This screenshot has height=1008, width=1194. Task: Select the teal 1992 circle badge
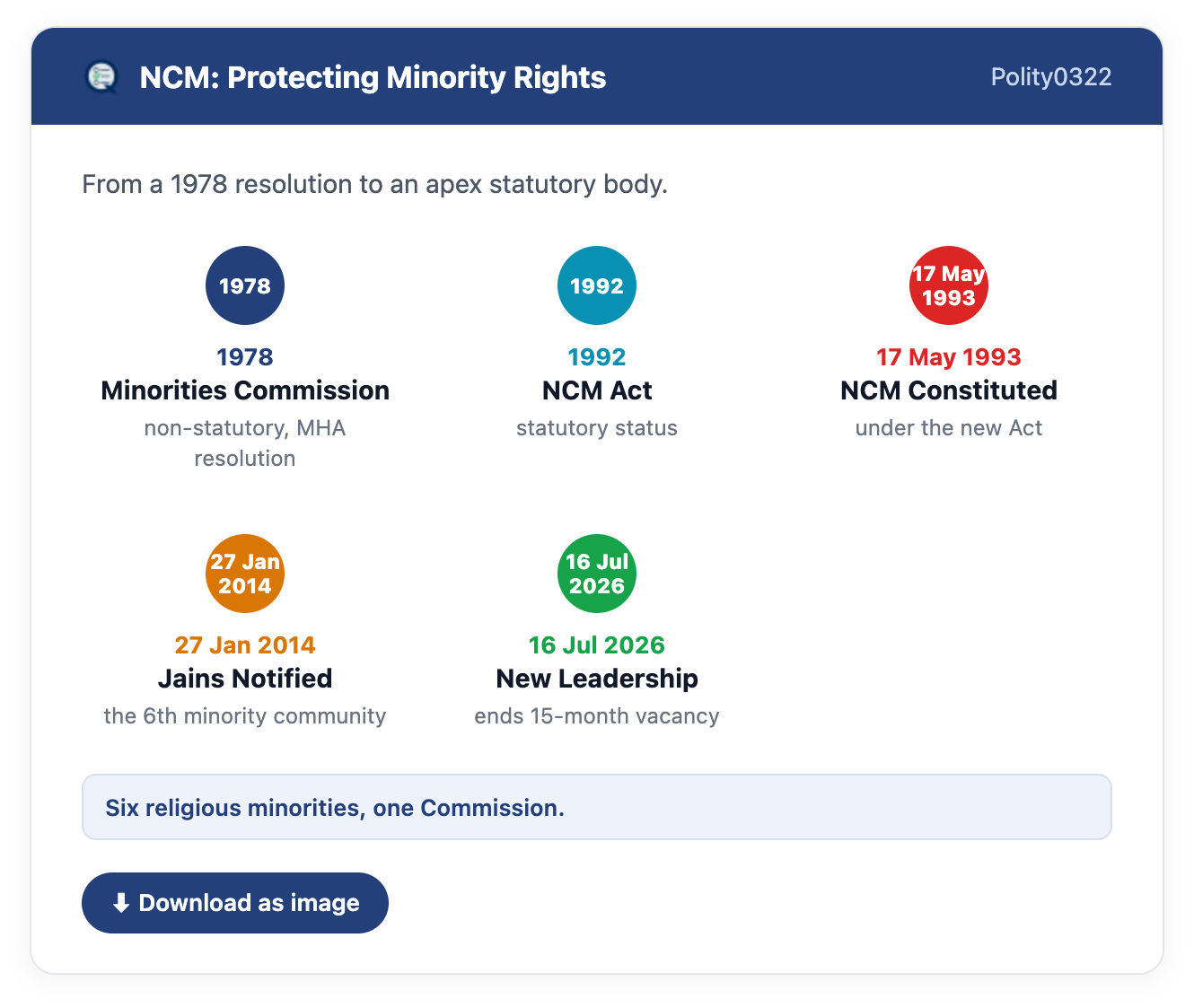(597, 285)
